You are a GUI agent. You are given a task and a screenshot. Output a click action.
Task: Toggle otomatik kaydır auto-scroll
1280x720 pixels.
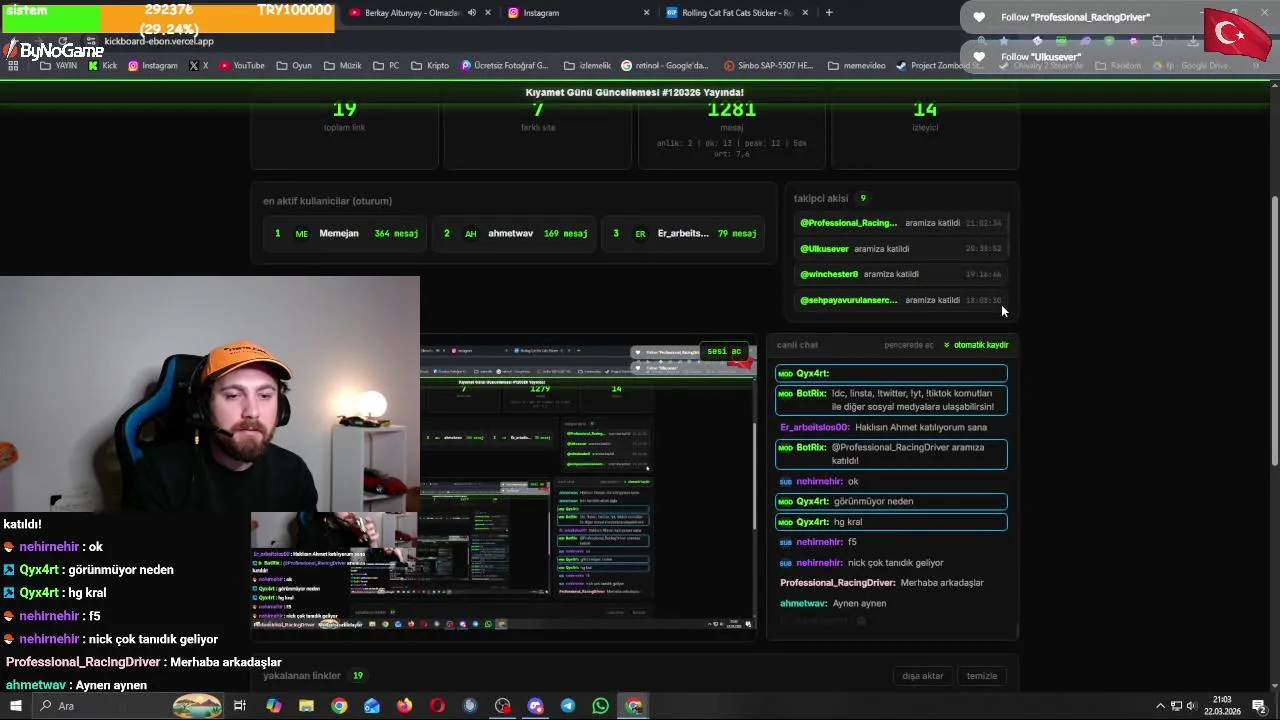click(x=976, y=345)
